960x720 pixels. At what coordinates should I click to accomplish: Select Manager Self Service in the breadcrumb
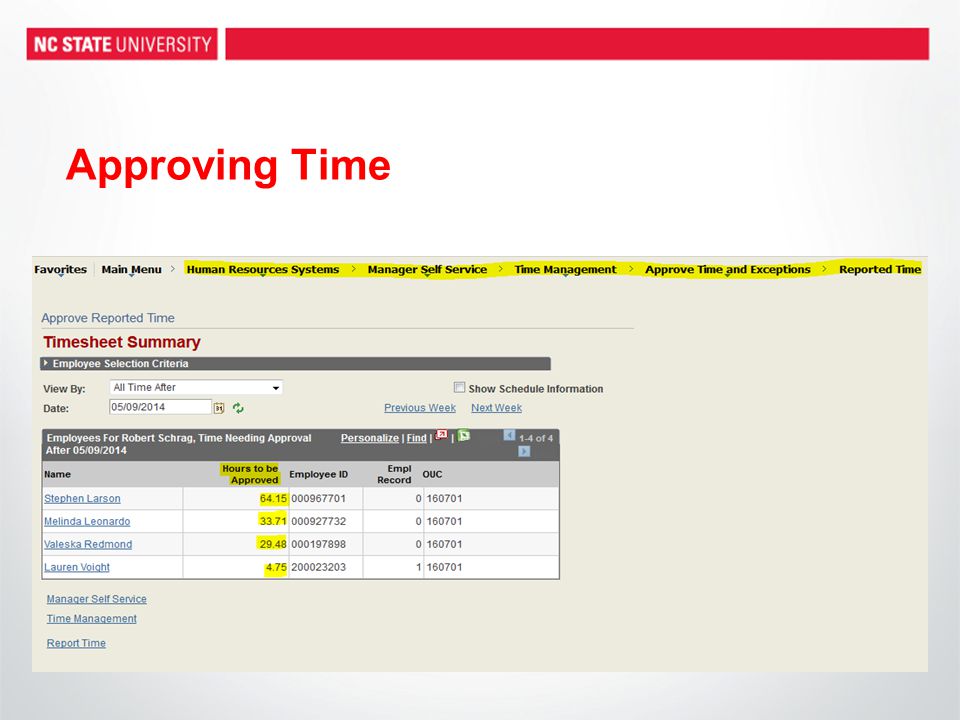[427, 269]
